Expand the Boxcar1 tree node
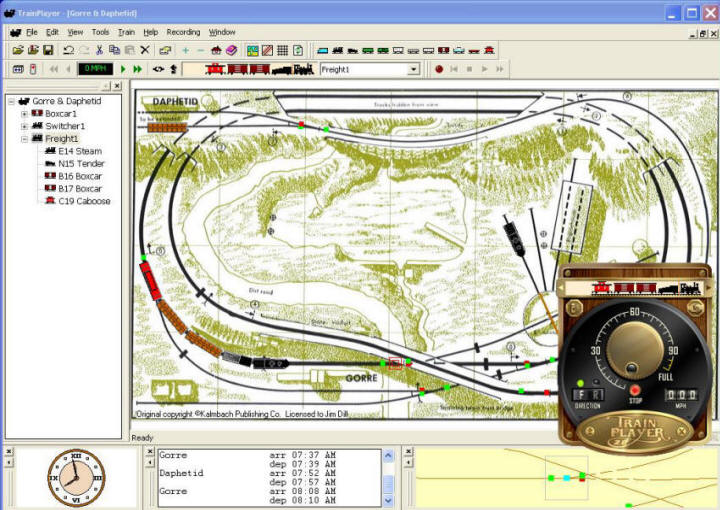Viewport: 720px width, 510px height. click(24, 114)
